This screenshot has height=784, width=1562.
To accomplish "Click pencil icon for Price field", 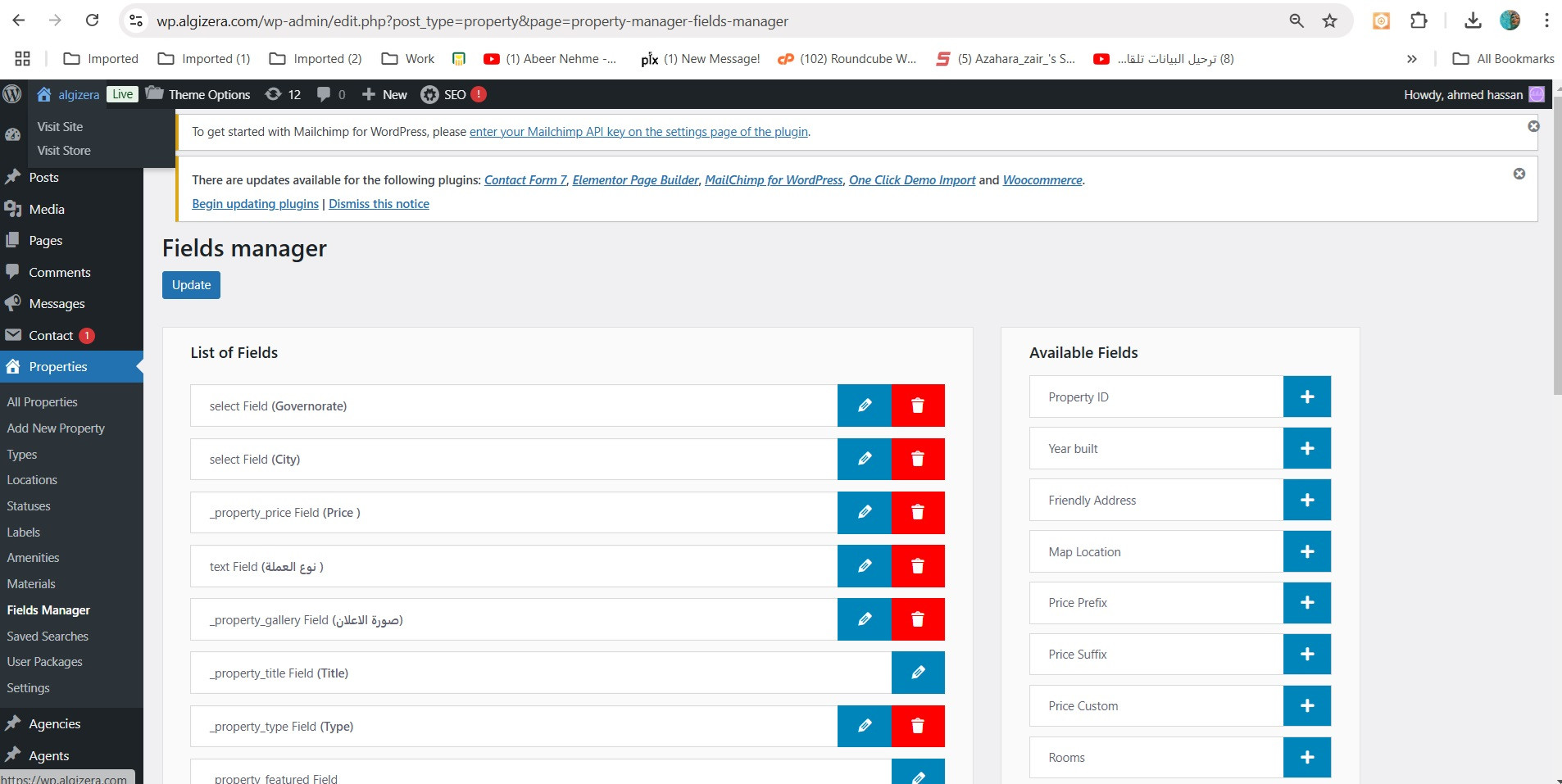I will pyautogui.click(x=864, y=512).
